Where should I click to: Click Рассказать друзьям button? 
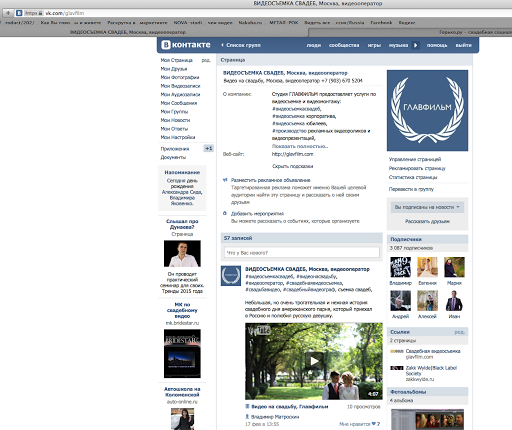[x=427, y=221]
